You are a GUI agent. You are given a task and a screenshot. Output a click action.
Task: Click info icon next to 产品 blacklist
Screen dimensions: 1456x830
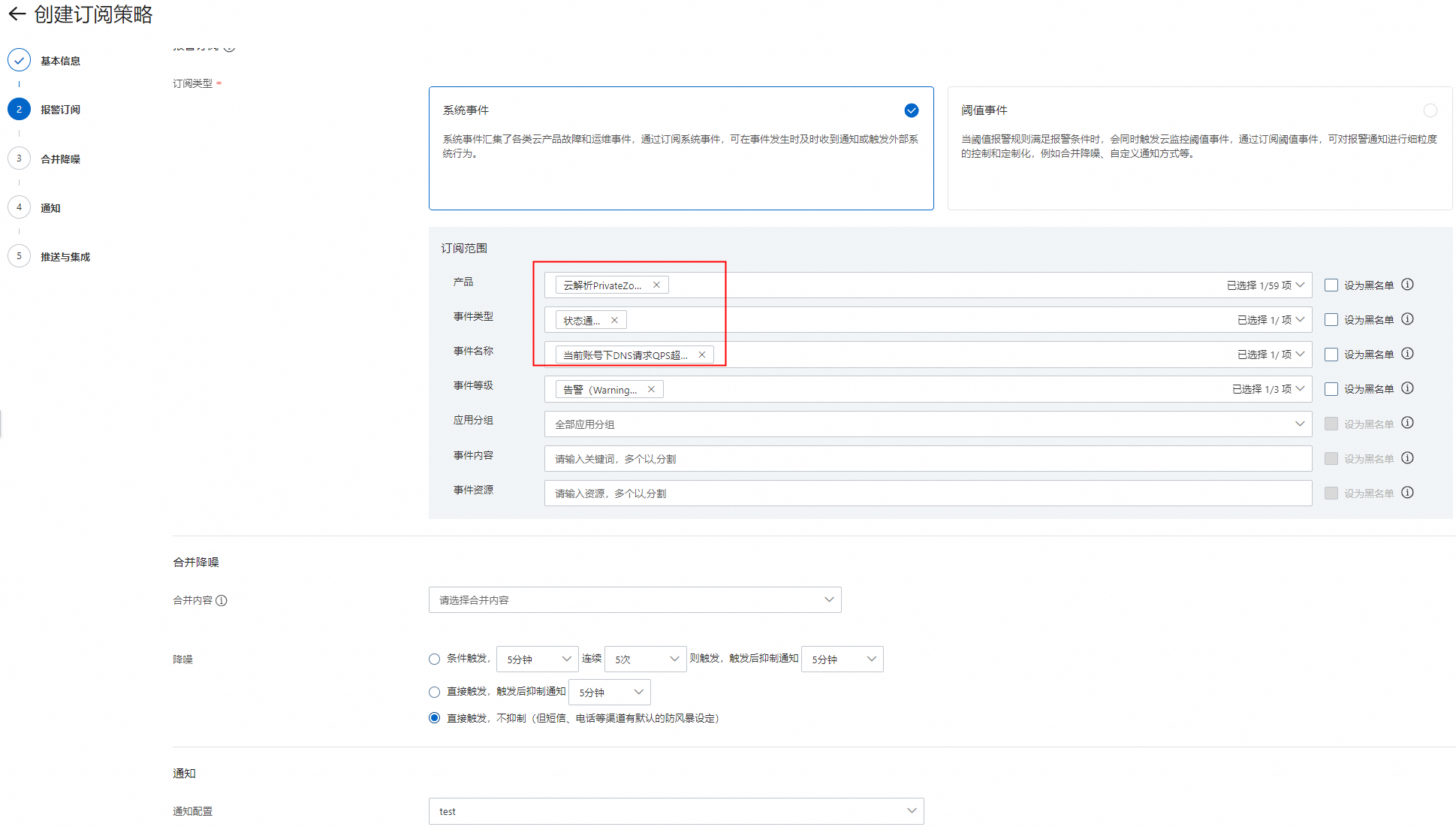tap(1408, 285)
